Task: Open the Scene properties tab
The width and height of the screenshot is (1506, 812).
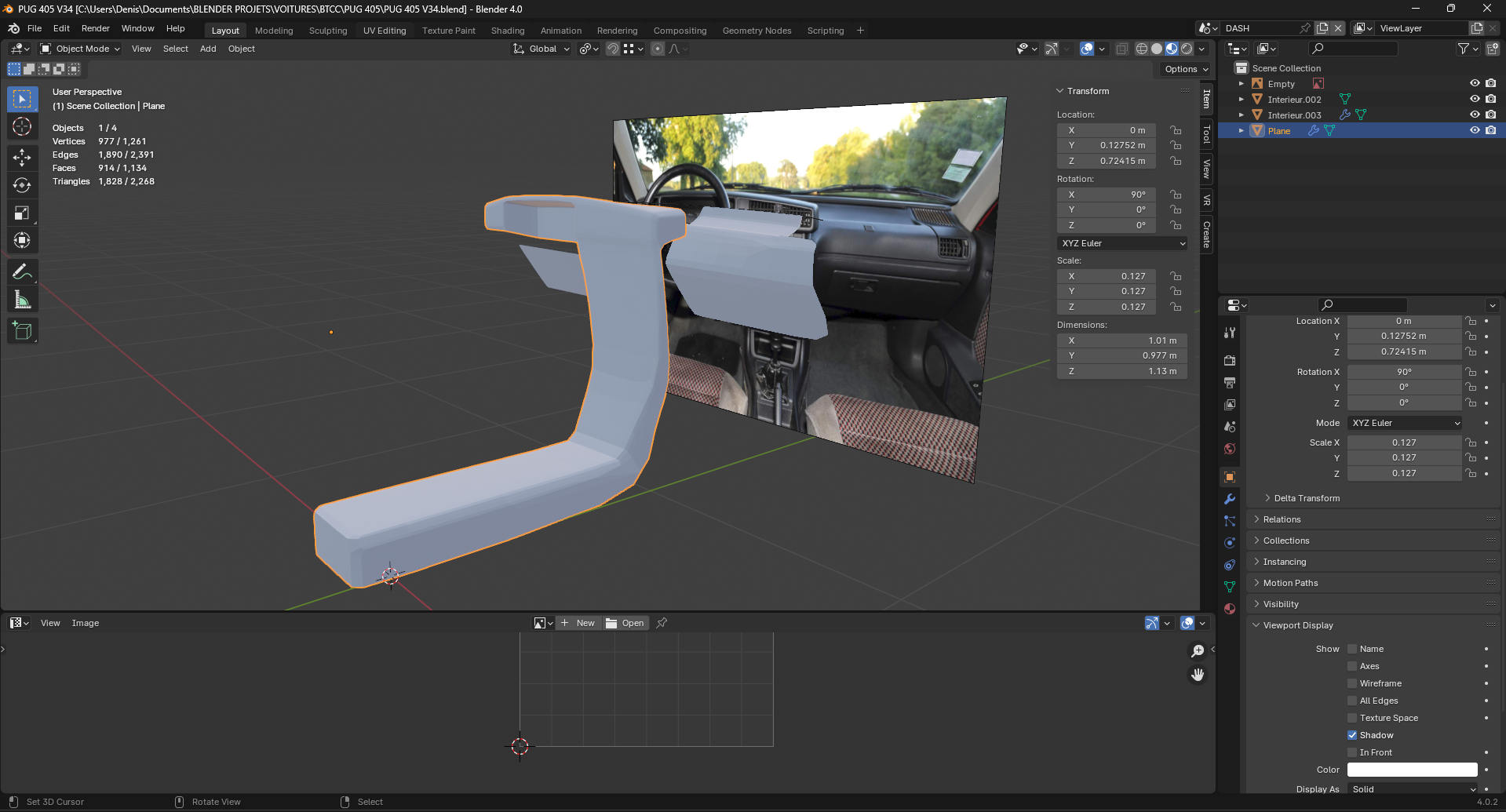Action: point(1230,427)
